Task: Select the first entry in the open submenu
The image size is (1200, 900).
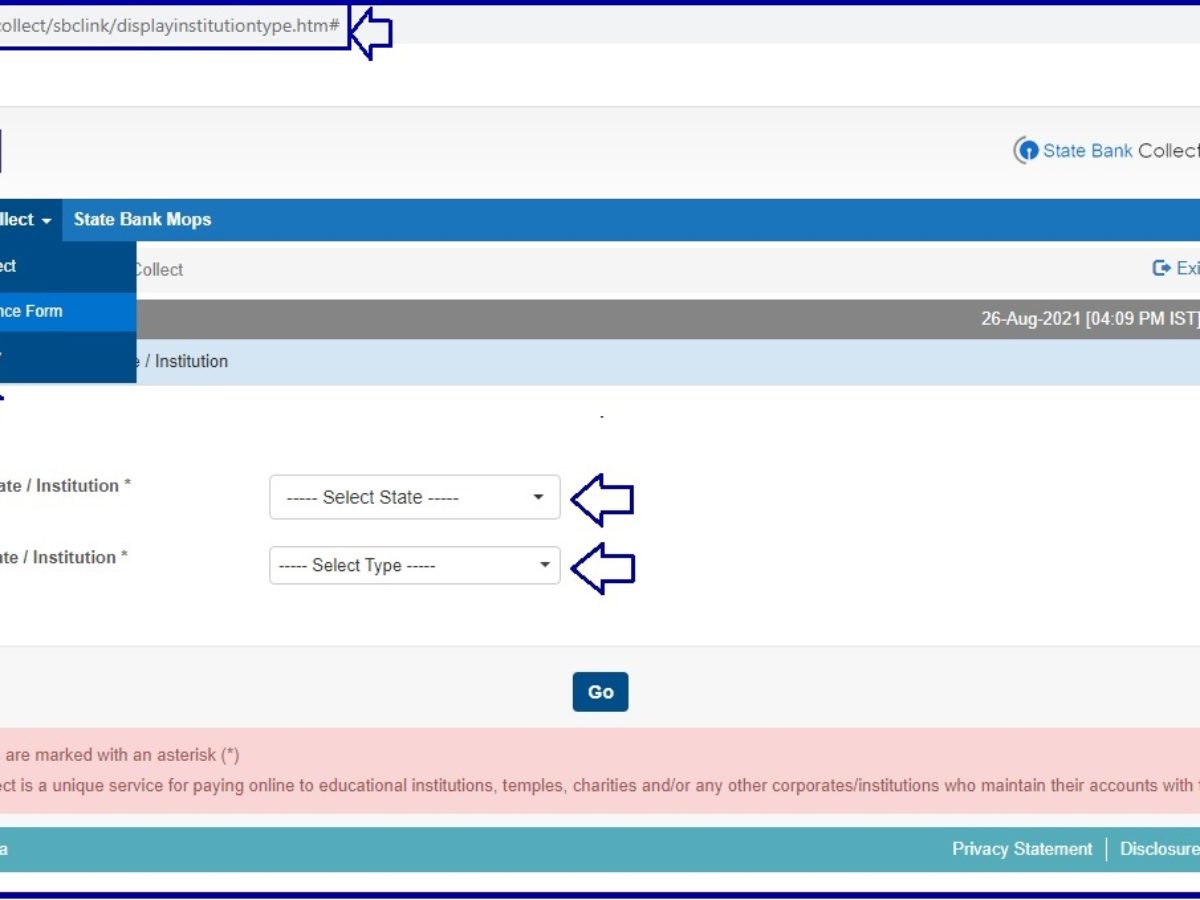Action: [40, 266]
